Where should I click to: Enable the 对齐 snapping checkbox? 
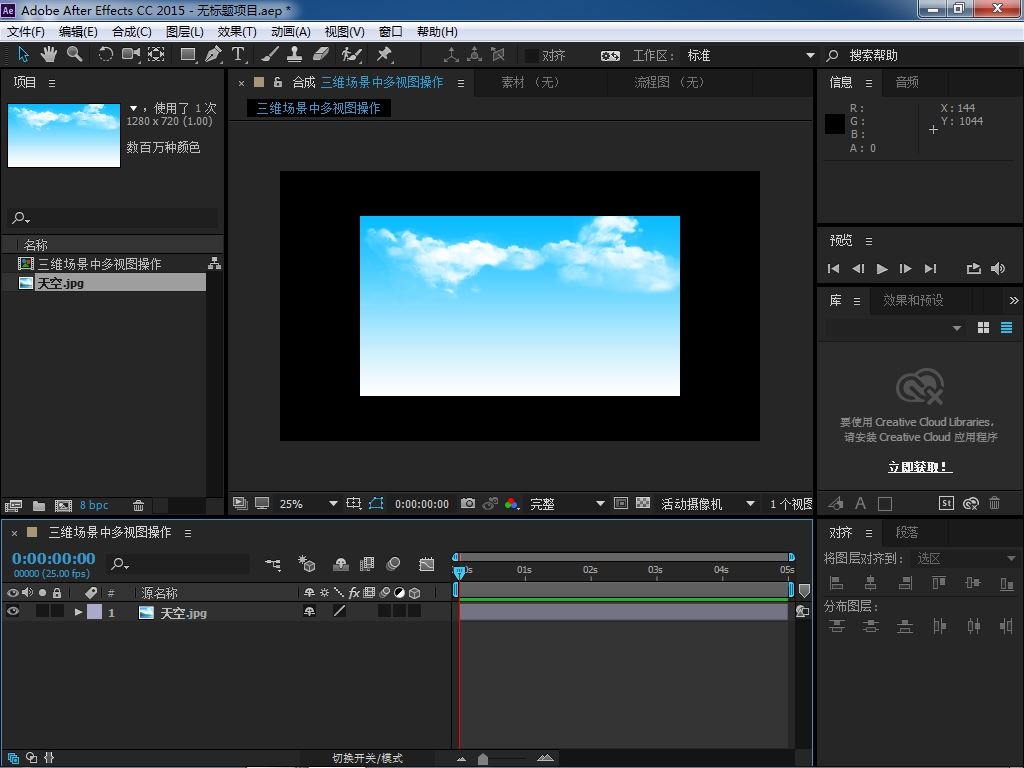531,56
